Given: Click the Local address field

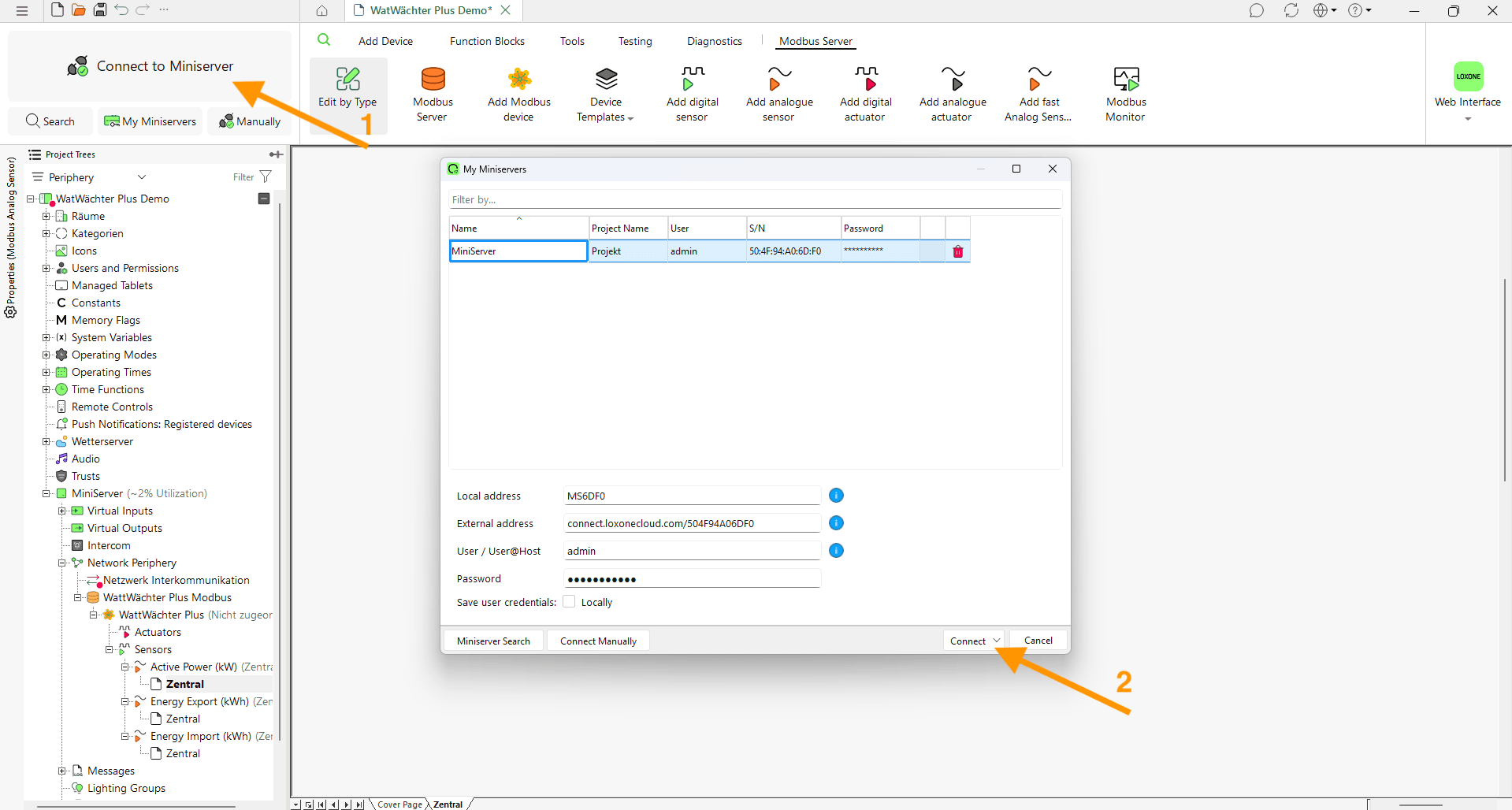Looking at the screenshot, I should click(693, 496).
